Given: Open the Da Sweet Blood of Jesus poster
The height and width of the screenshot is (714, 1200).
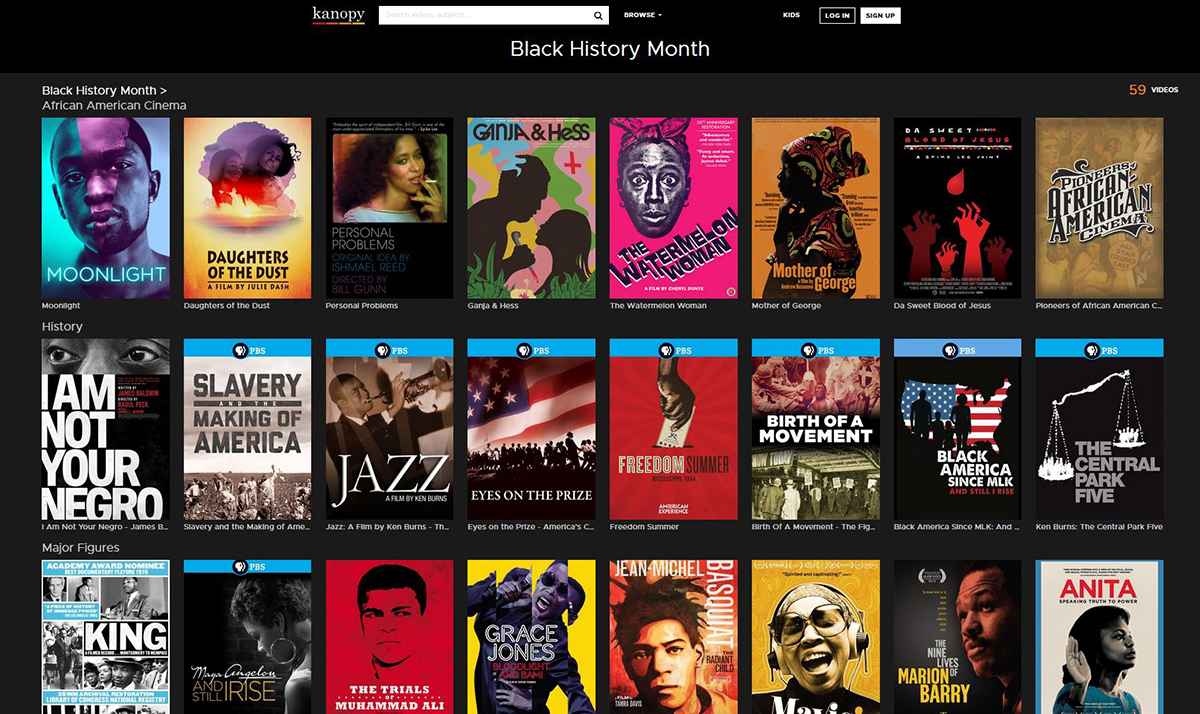Looking at the screenshot, I should click(958, 208).
